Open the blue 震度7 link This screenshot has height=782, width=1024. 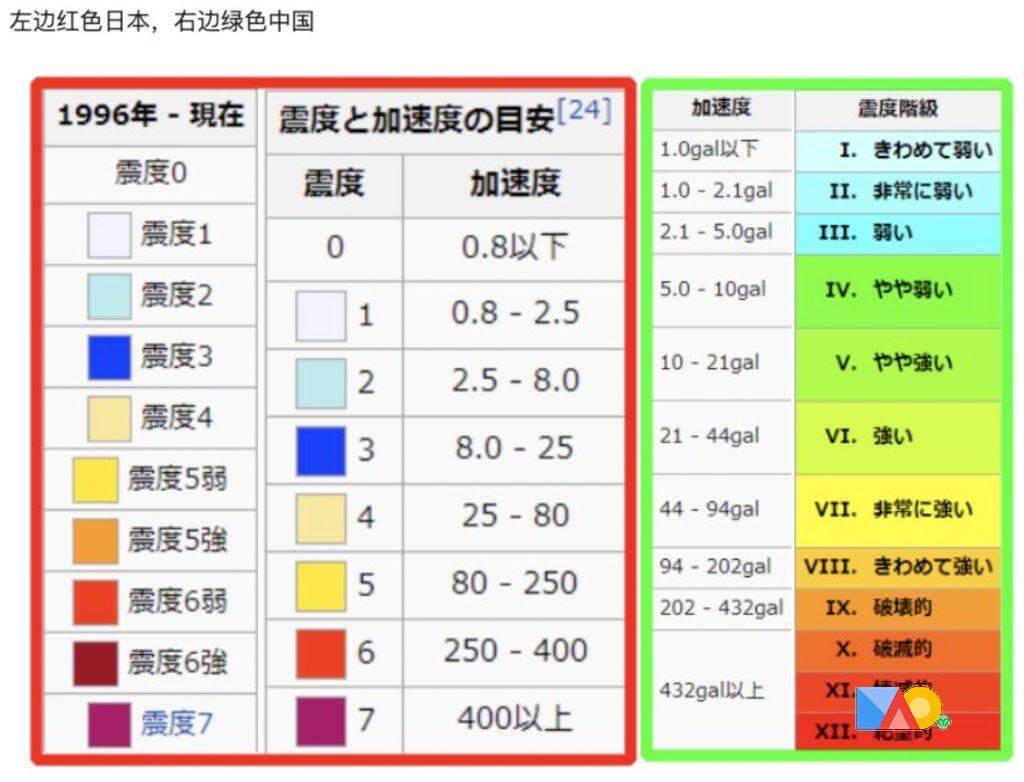pos(176,722)
